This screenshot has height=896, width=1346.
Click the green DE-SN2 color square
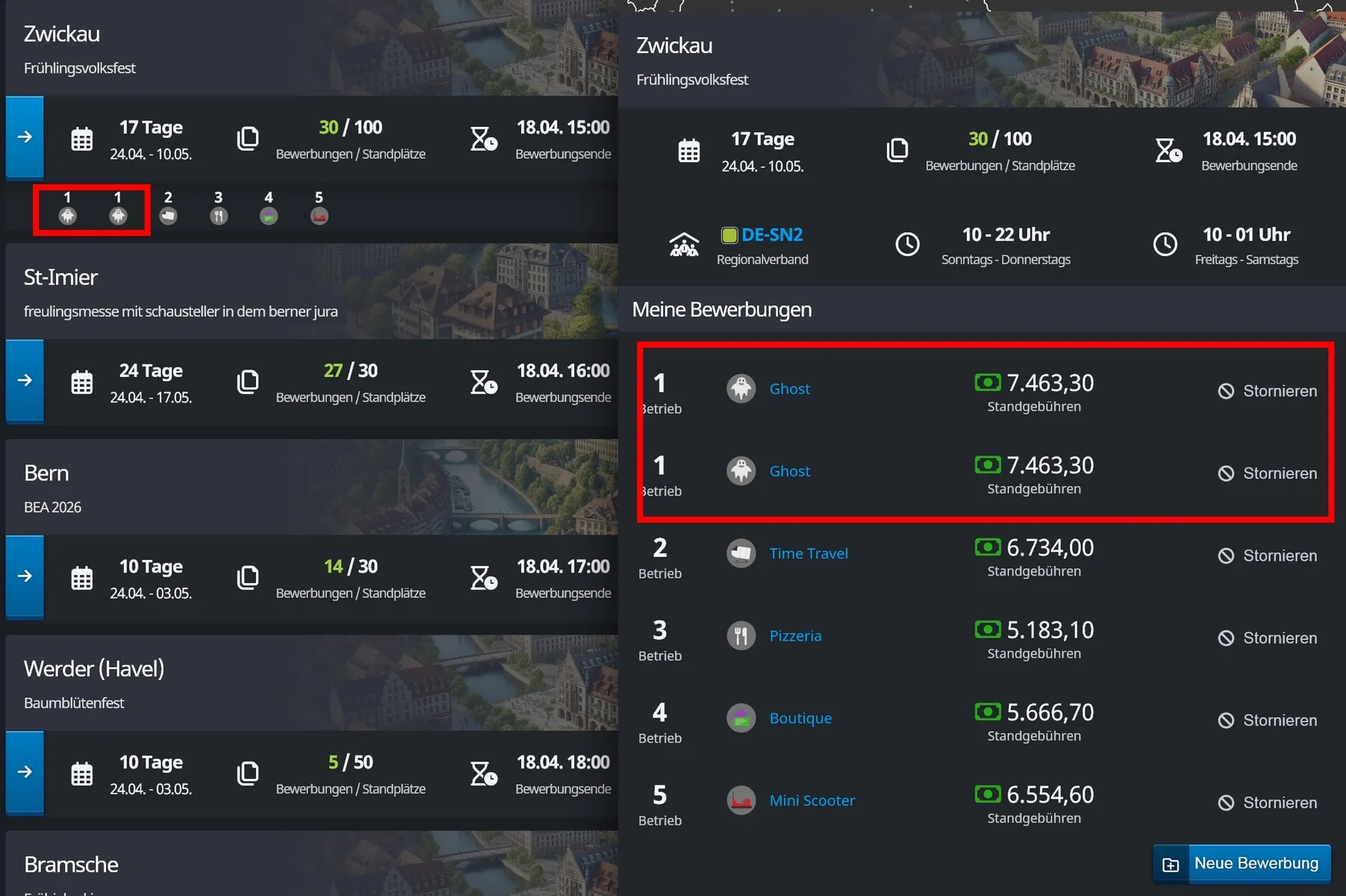tap(729, 235)
